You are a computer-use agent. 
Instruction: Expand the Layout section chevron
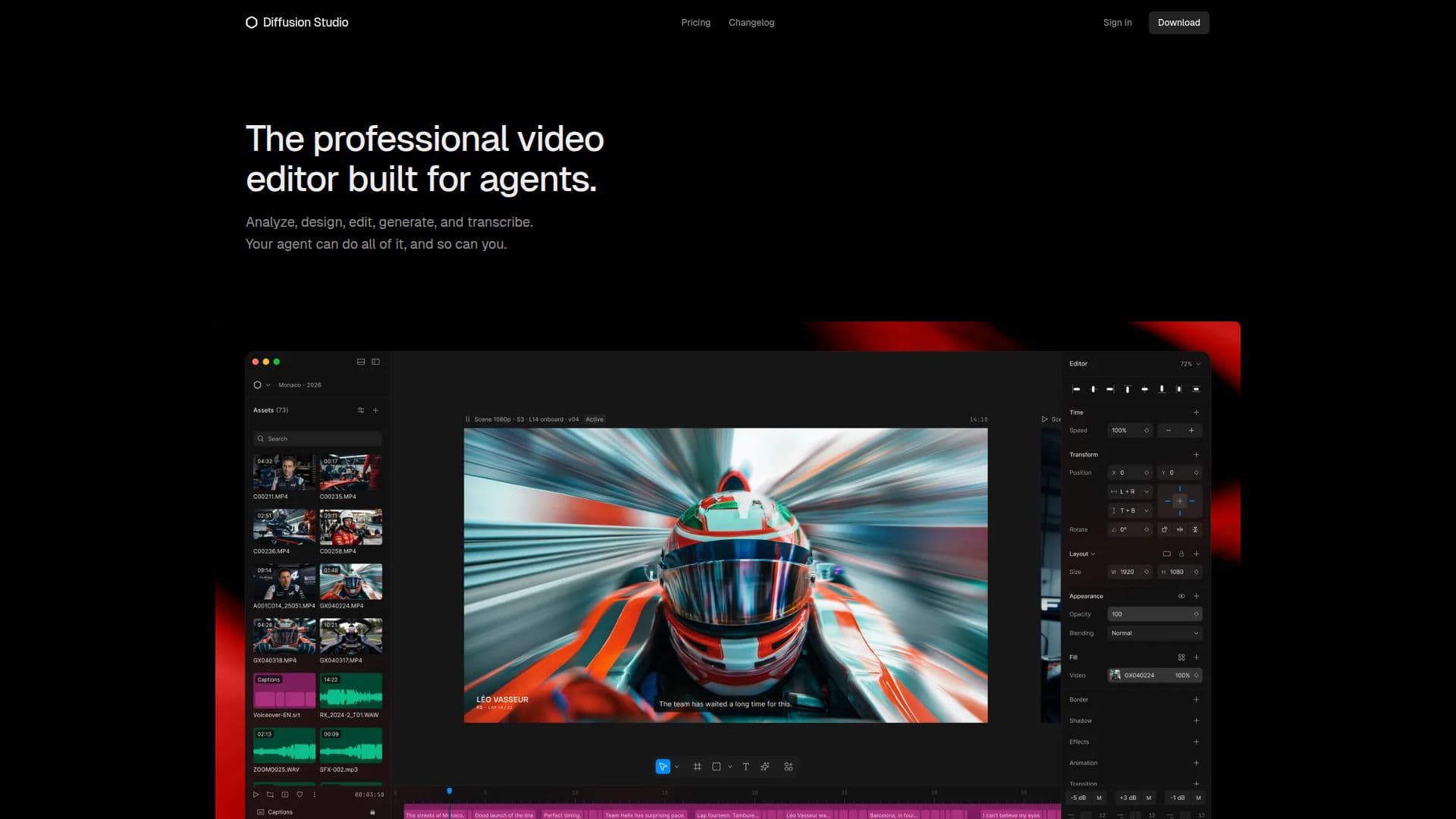tap(1093, 554)
